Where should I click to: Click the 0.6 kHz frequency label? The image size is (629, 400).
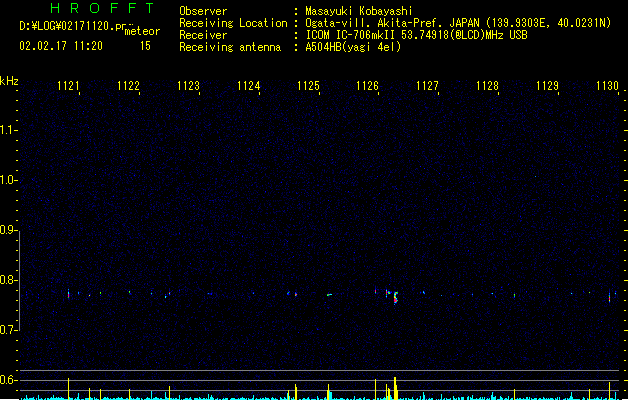tap(8, 380)
